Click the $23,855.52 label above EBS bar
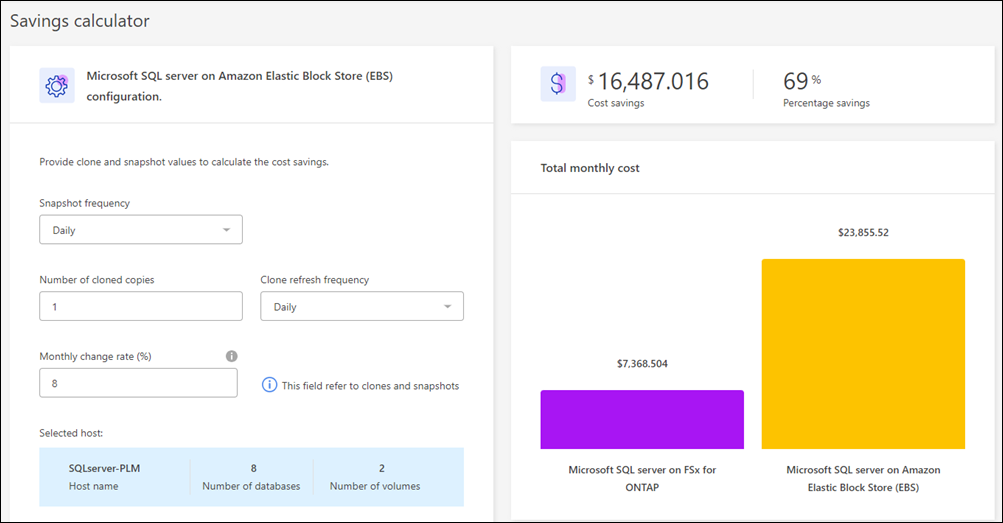Viewport: 1003px width, 523px height. point(863,232)
